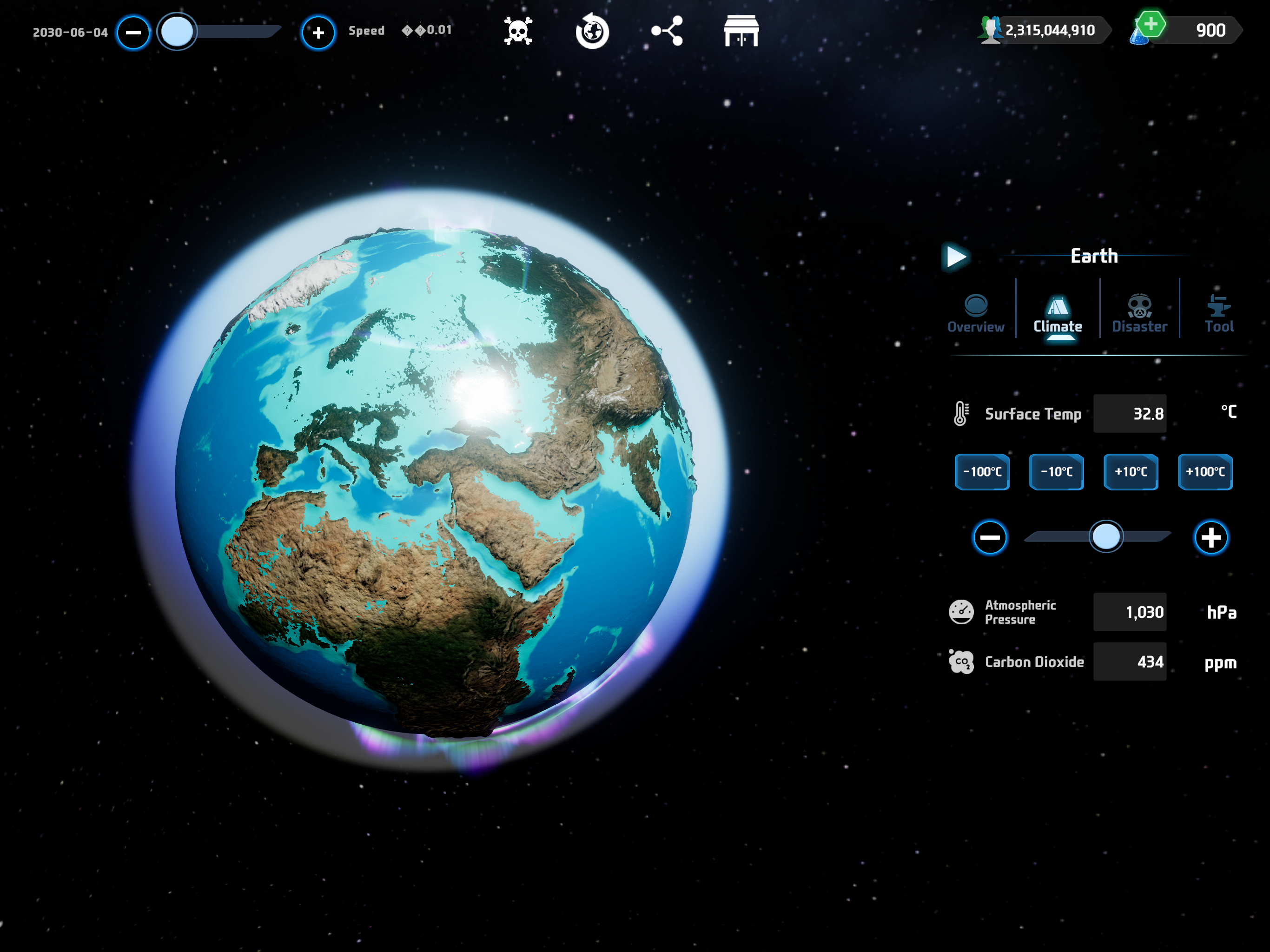Click the -100°C button
The width and height of the screenshot is (1270, 952).
(982, 472)
